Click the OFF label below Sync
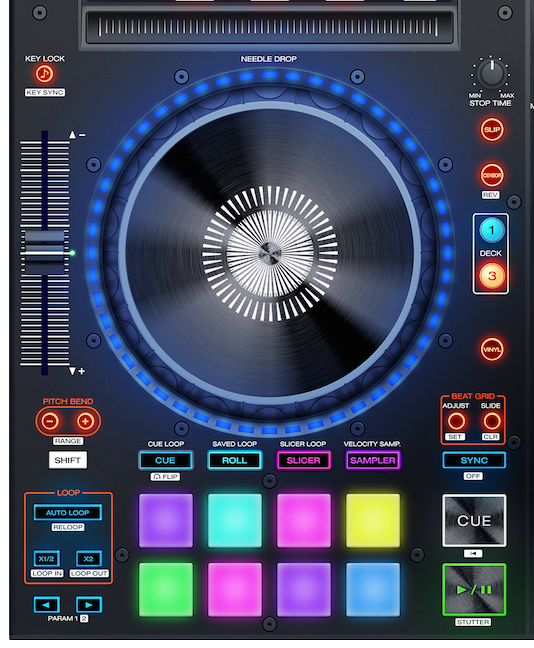Screen dimensions: 534x648 [x=473, y=476]
